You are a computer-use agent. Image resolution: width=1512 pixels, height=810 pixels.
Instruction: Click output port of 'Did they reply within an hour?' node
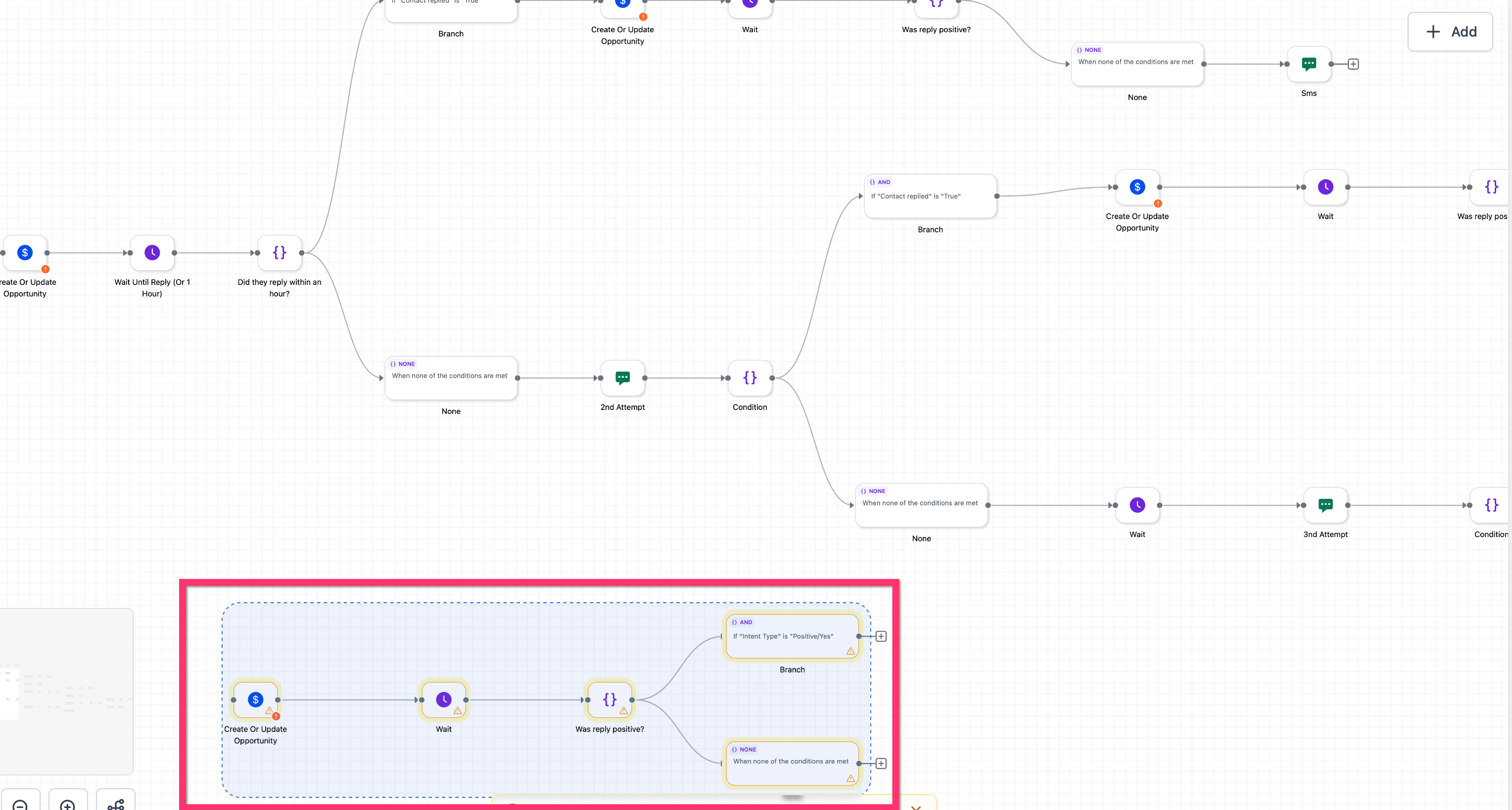point(302,253)
